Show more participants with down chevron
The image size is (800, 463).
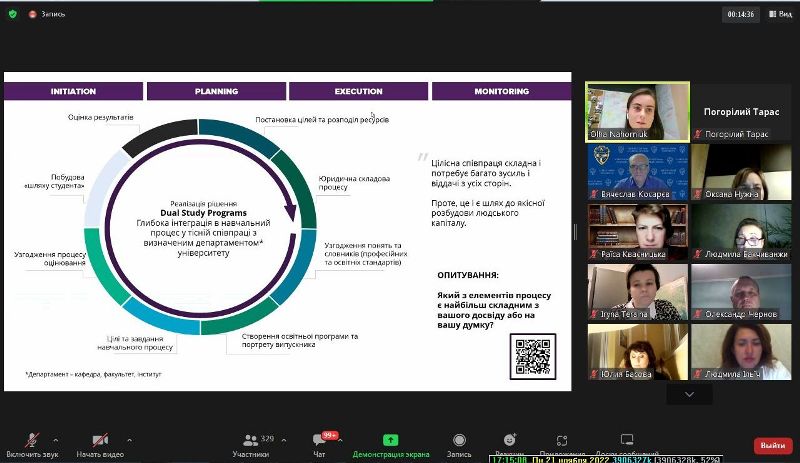689,395
